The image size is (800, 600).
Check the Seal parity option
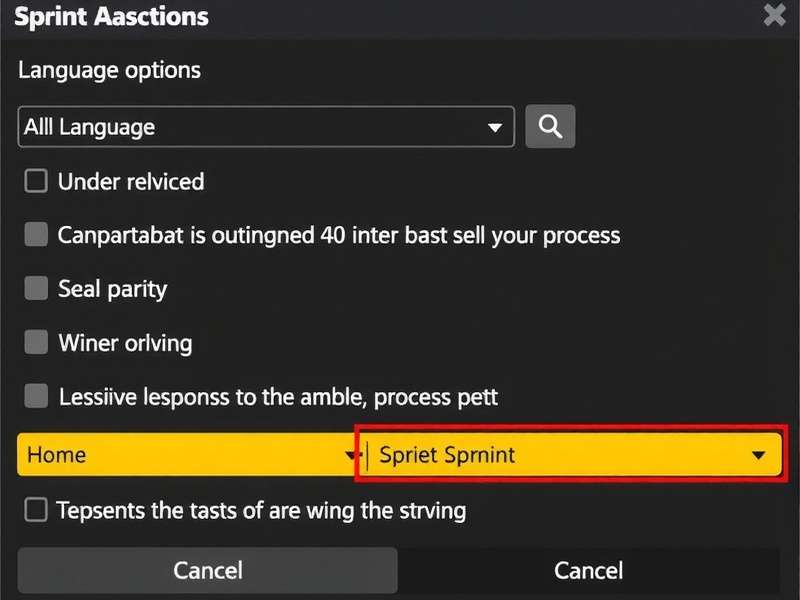coord(36,288)
